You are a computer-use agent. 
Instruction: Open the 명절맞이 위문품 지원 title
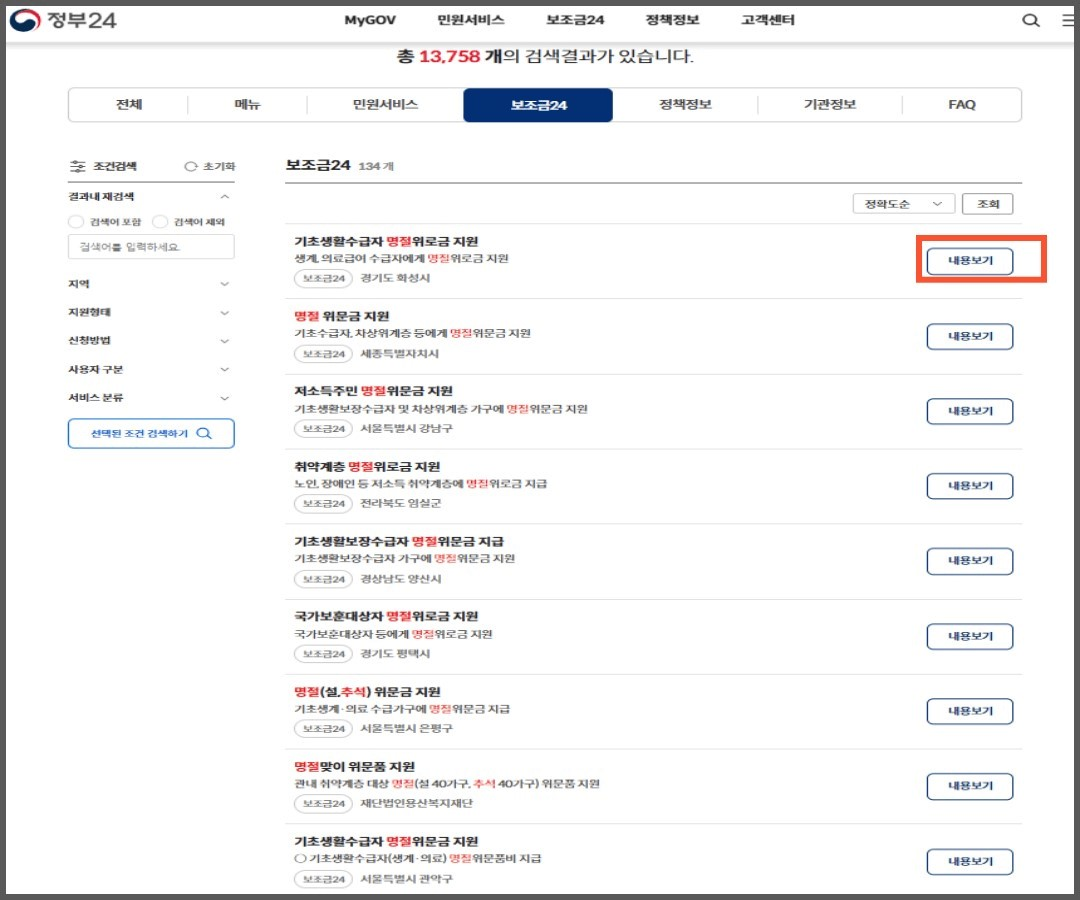pos(355,767)
